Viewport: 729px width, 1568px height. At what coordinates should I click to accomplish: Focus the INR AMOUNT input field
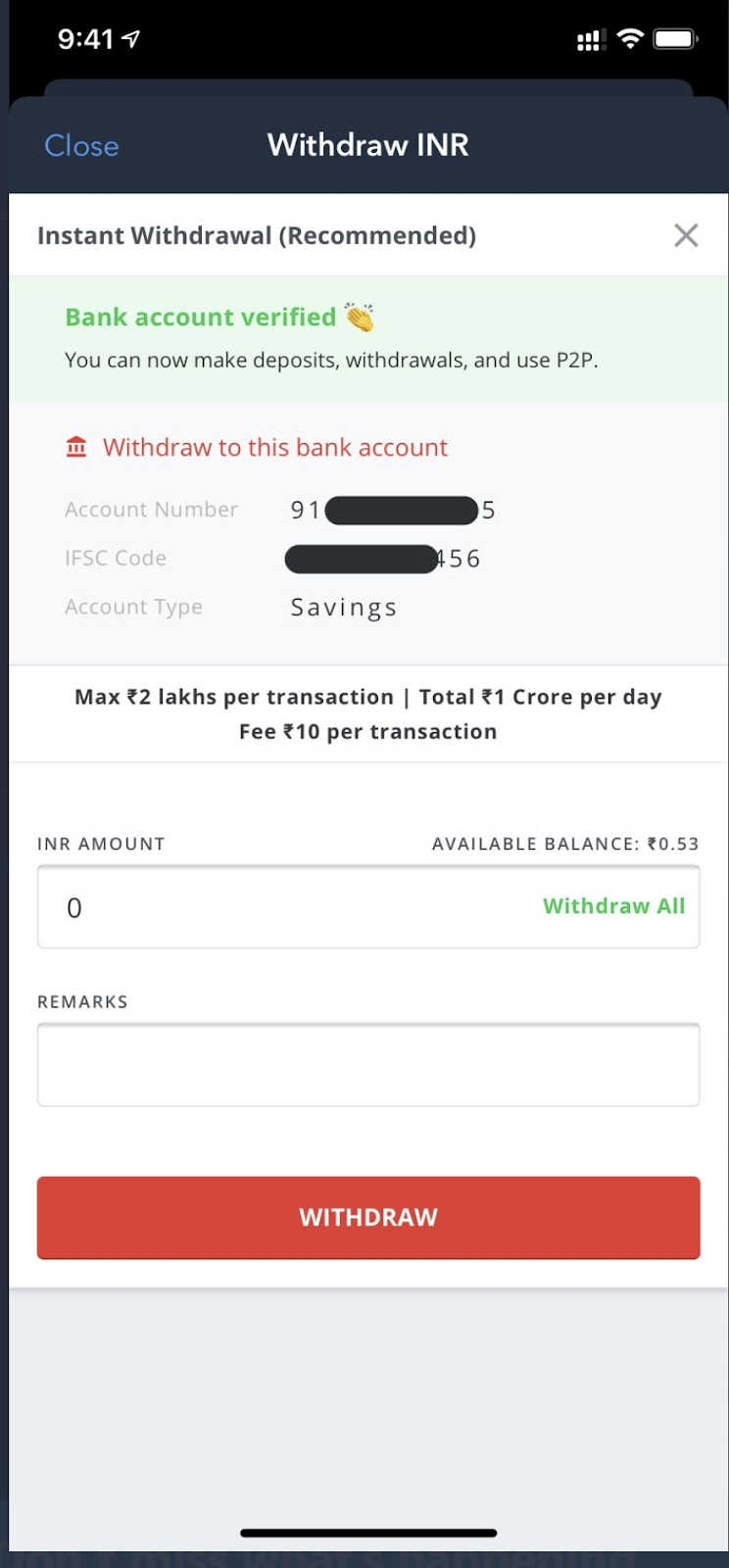[294, 907]
